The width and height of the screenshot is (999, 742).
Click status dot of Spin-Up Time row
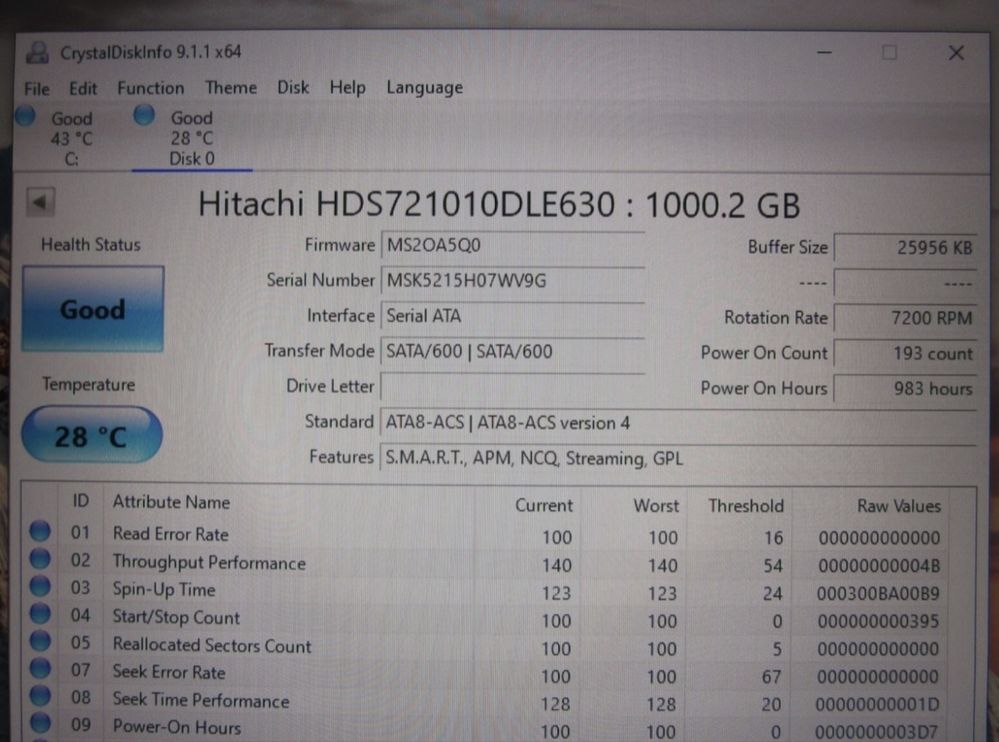[x=40, y=586]
